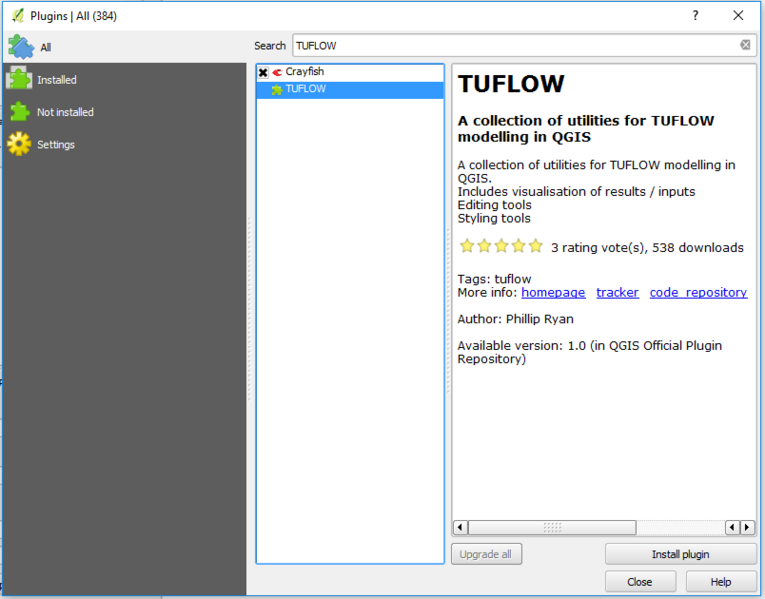Click in the Search text field
Screen dimensions: 765x599
click(x=515, y=45)
